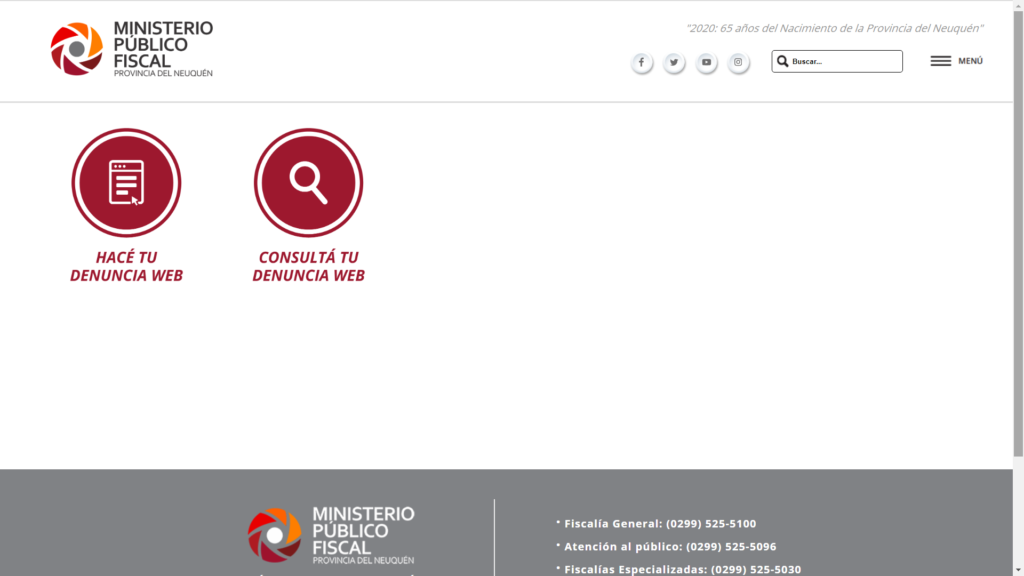Screen dimensions: 1024x576
Task: Click the Ministerio Público Fiscal header logo
Action: point(132,48)
